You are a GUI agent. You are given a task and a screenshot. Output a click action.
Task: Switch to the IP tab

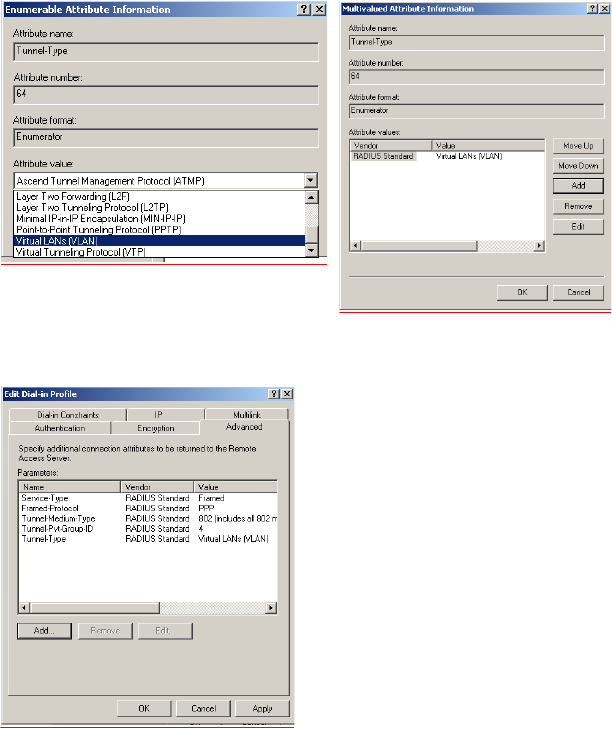tap(166, 415)
